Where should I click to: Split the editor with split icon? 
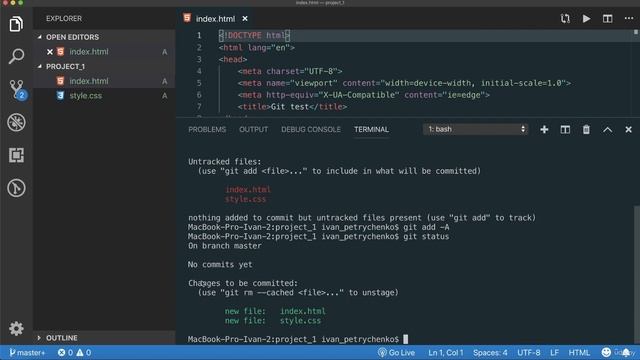(607, 19)
